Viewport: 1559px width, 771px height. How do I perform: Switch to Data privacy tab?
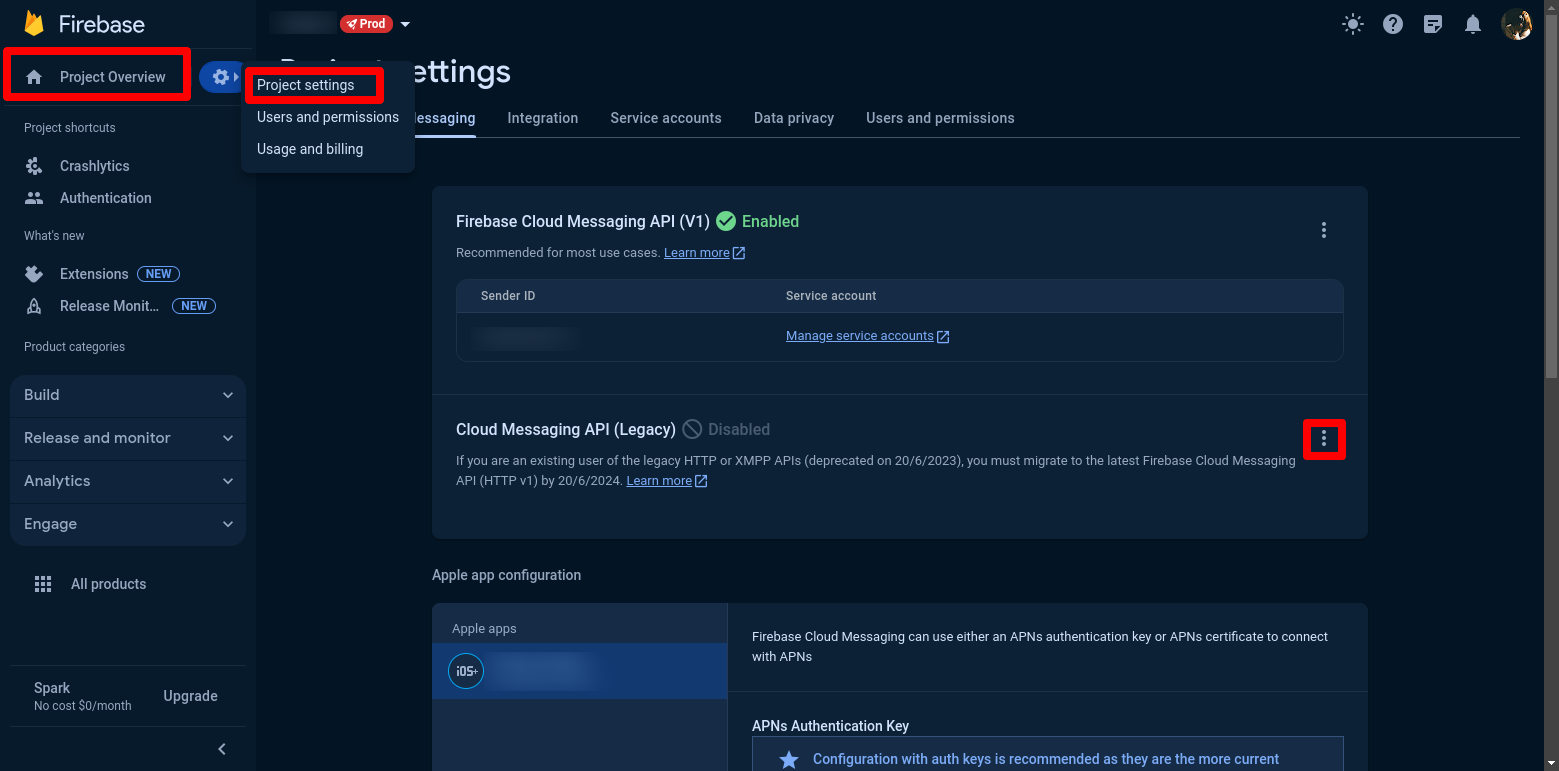coord(794,118)
